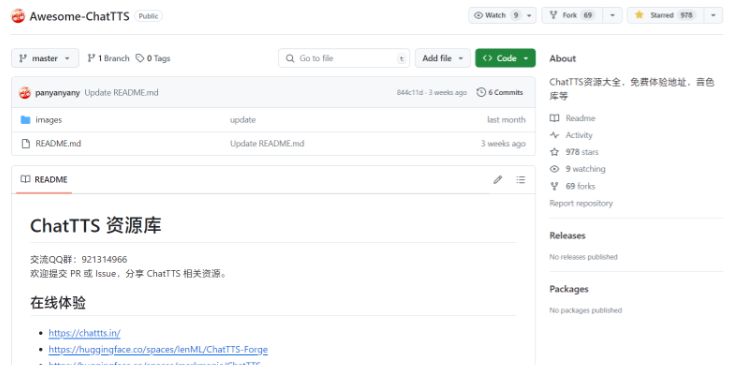Expand the Watch dropdown arrow
Image resolution: width=752 pixels, height=365 pixels.
point(529,15)
